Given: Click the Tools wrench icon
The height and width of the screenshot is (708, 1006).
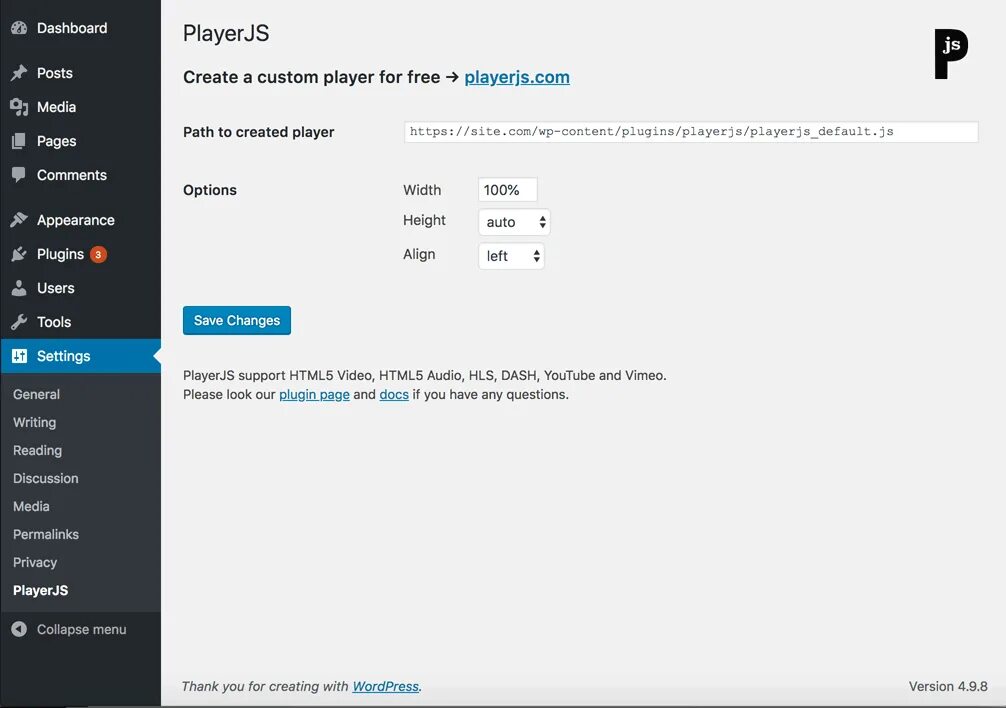Looking at the screenshot, I should tap(19, 322).
